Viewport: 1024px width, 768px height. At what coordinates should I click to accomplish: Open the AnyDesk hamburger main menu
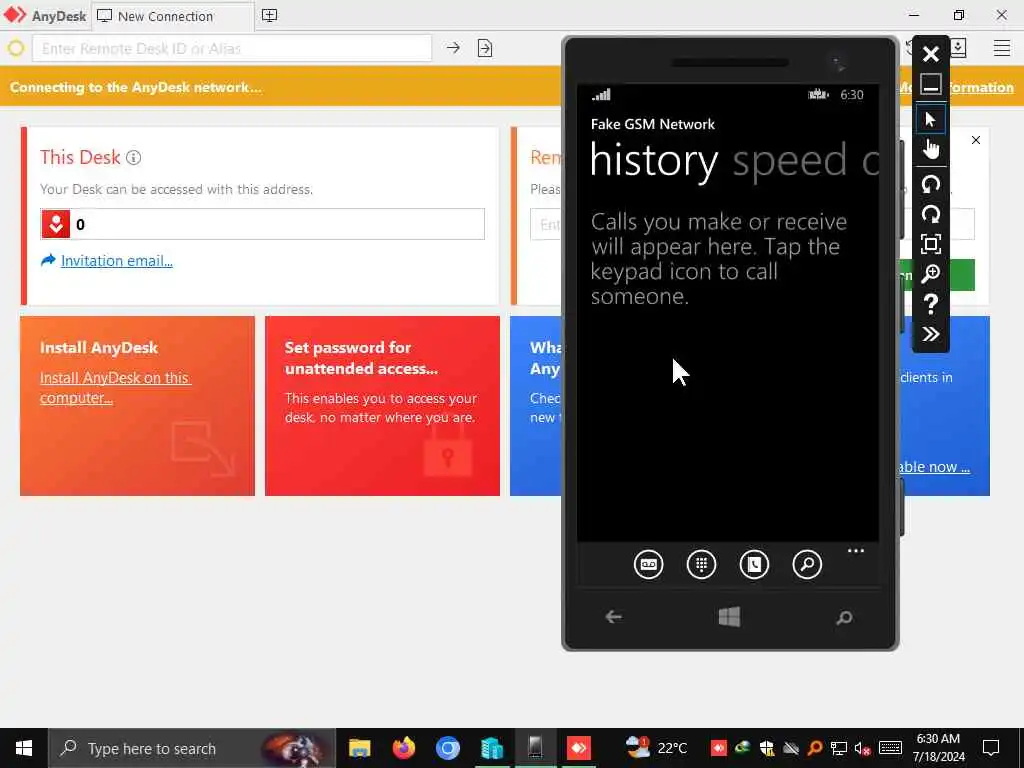click(1002, 48)
